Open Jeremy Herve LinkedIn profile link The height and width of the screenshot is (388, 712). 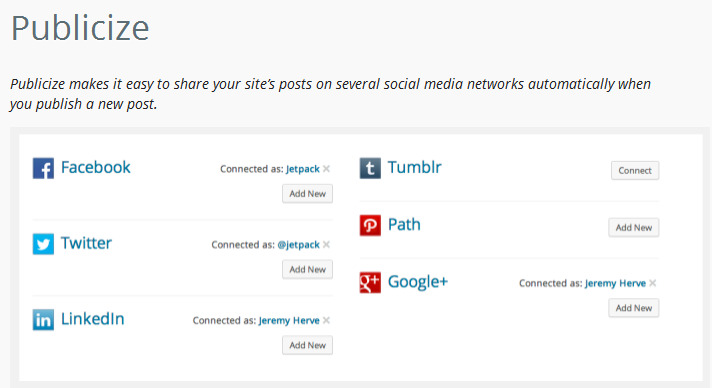pos(289,321)
